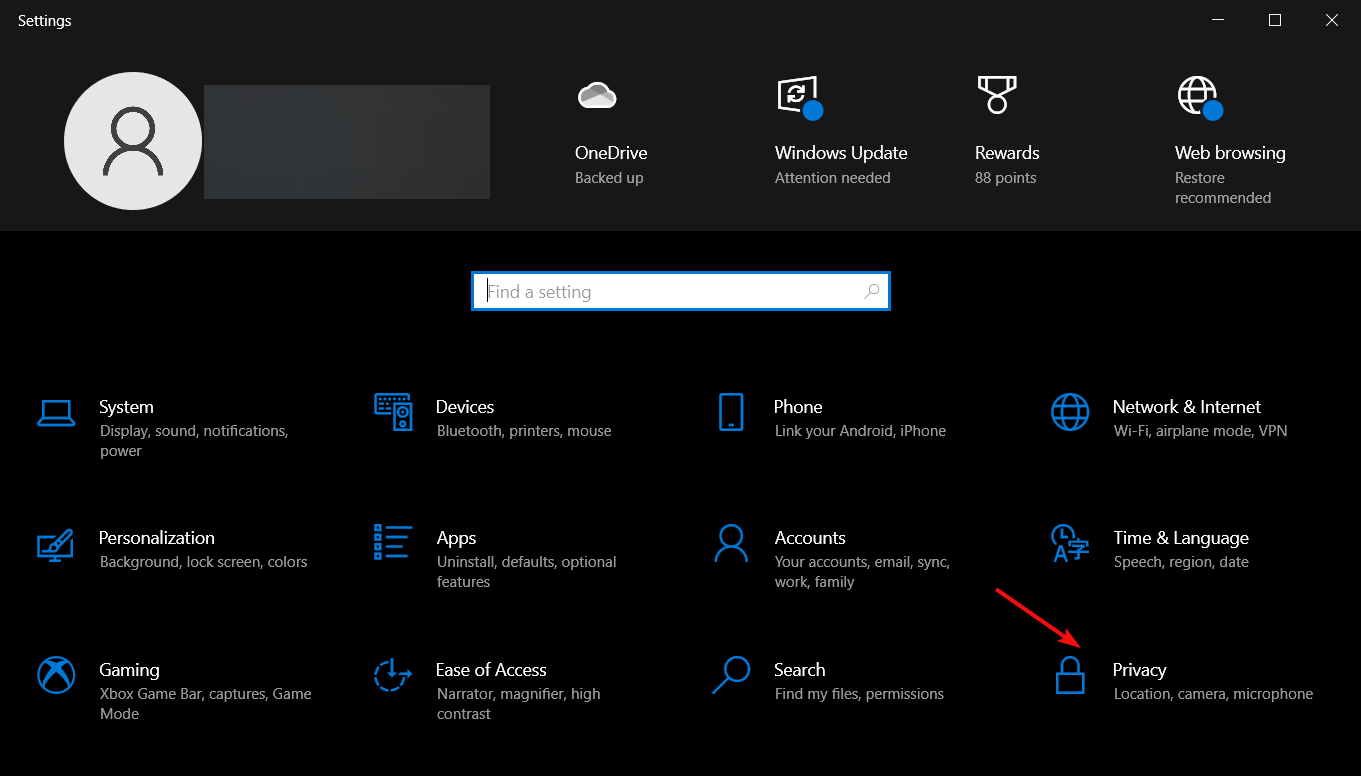Viewport: 1361px width, 776px height.
Task: Select the Search magnifier category icon
Action: 731,675
